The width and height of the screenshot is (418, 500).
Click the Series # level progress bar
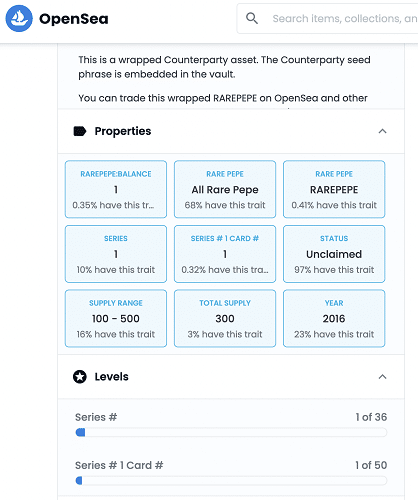(231, 432)
